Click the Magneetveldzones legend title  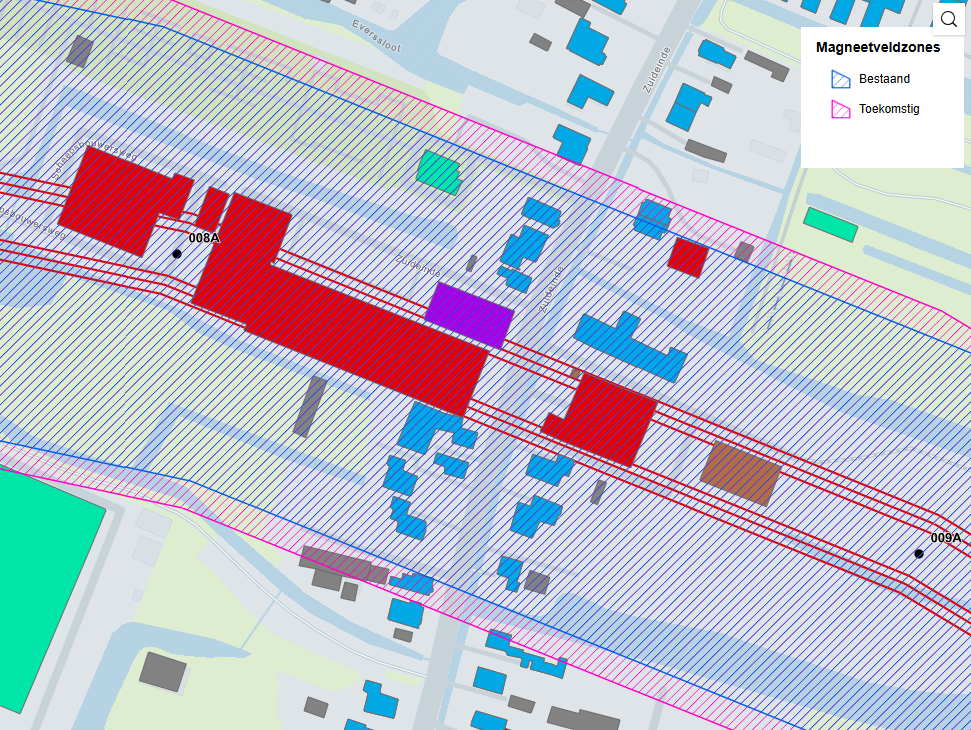point(877,47)
